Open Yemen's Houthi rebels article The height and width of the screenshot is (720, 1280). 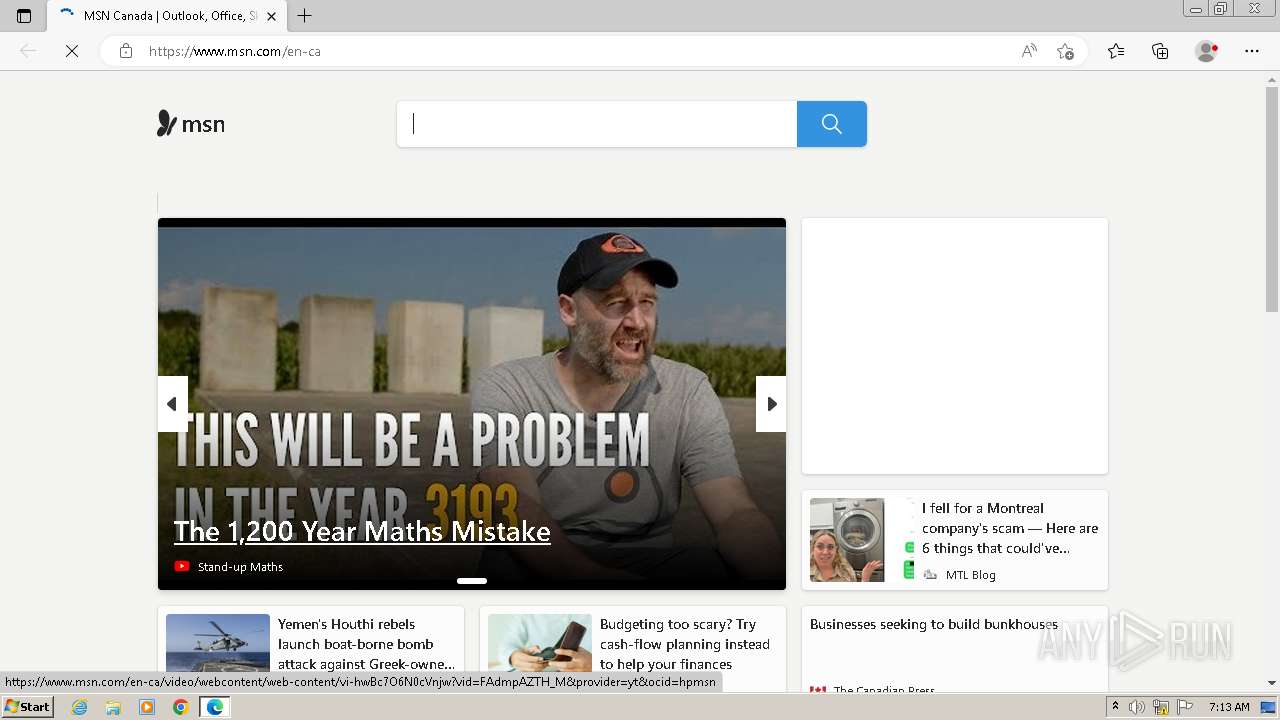pyautogui.click(x=366, y=644)
